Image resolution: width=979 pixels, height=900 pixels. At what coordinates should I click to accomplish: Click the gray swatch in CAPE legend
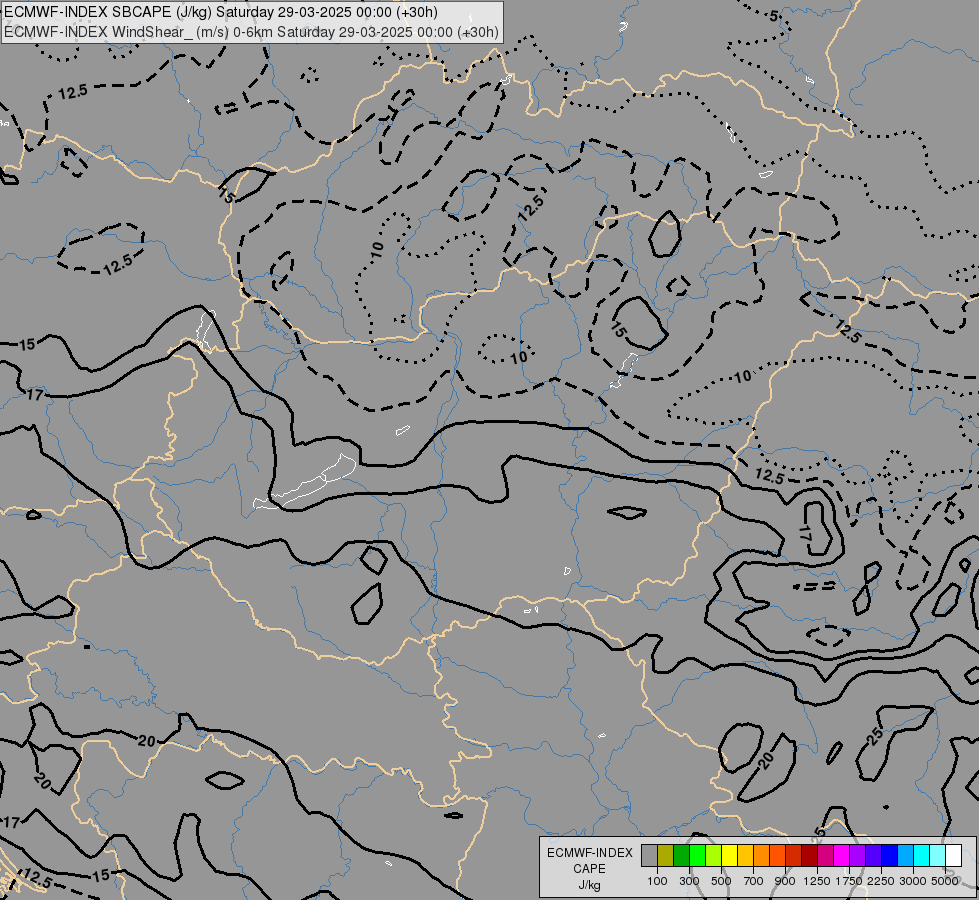(649, 855)
